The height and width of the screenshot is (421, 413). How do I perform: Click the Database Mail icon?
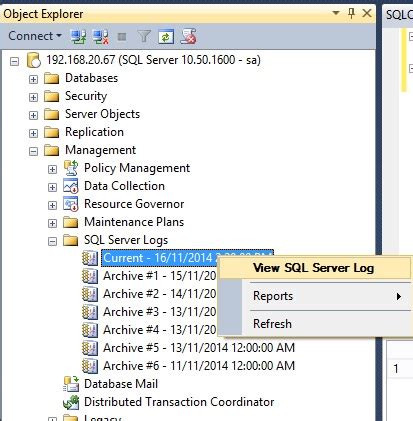click(71, 384)
